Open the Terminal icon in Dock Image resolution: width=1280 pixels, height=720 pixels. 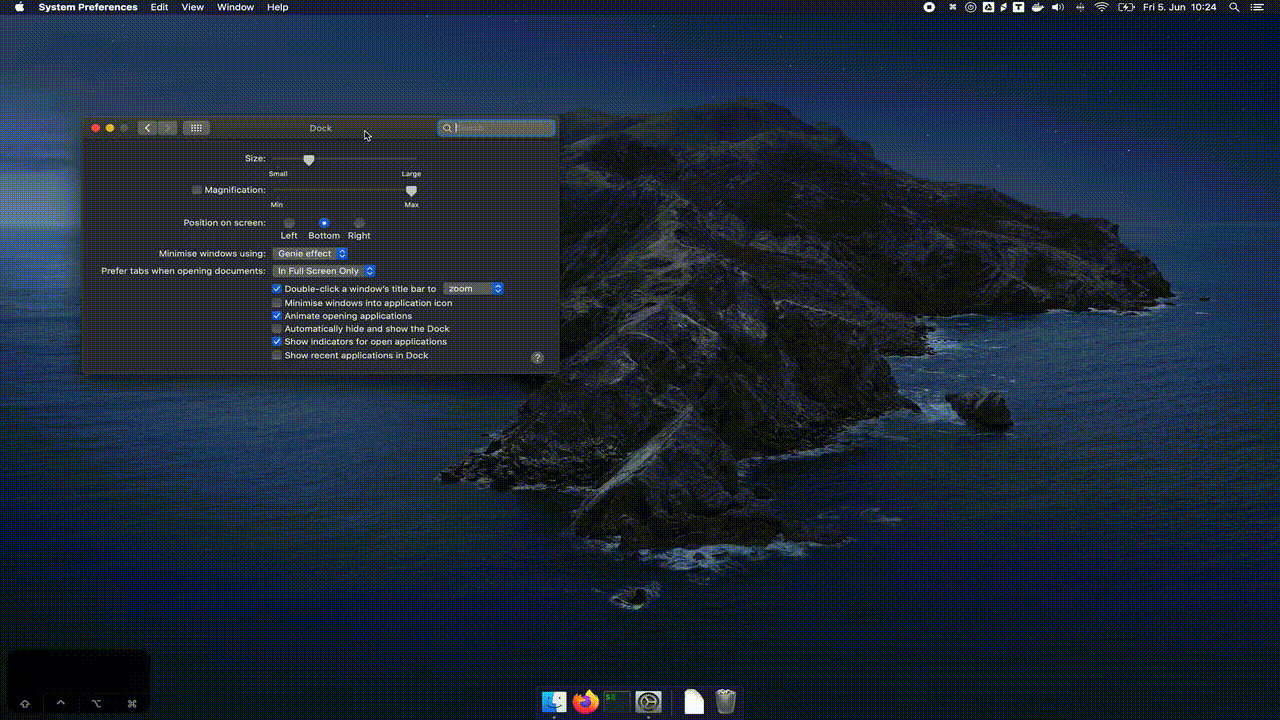(617, 702)
